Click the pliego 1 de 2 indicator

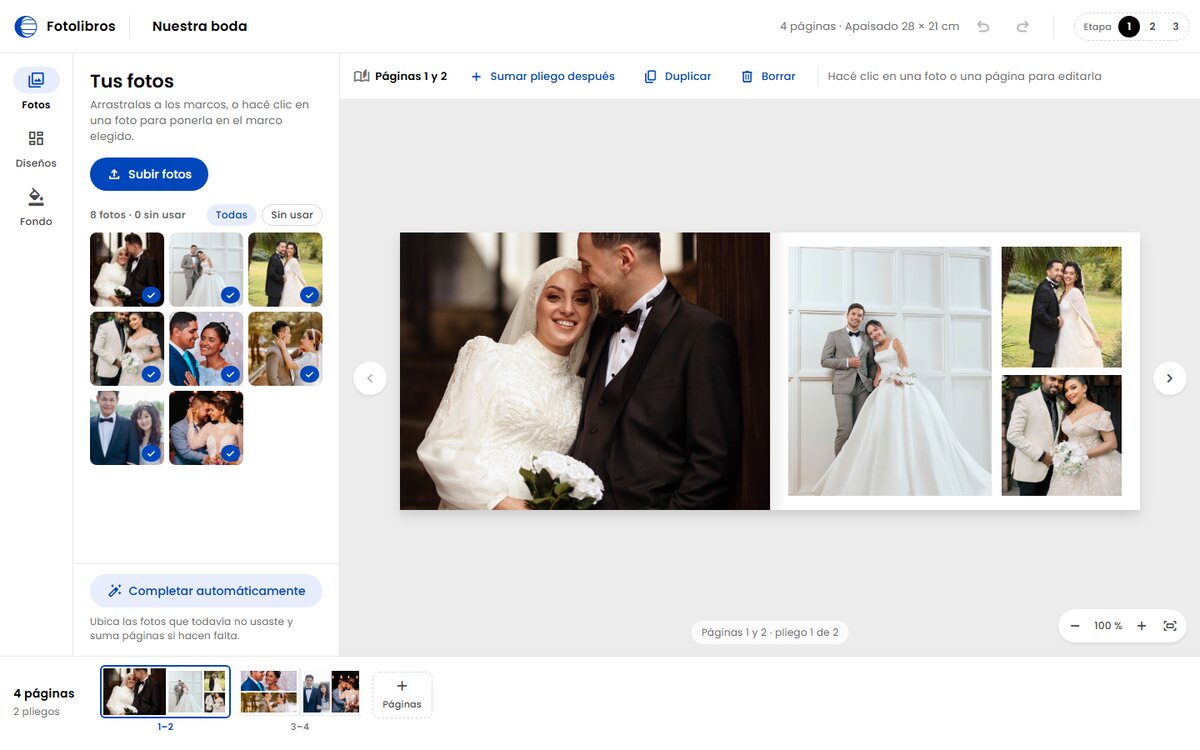770,632
